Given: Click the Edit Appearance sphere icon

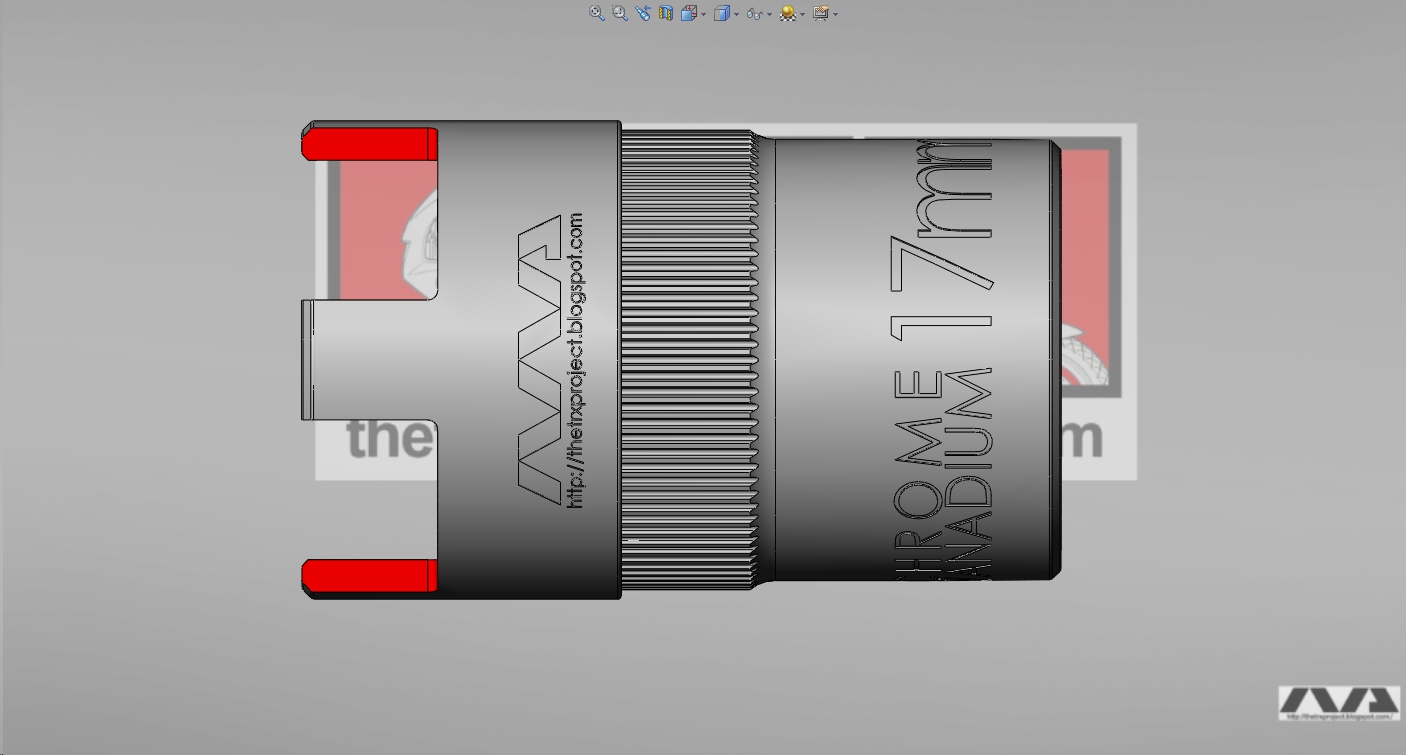Looking at the screenshot, I should pyautogui.click(x=787, y=13).
